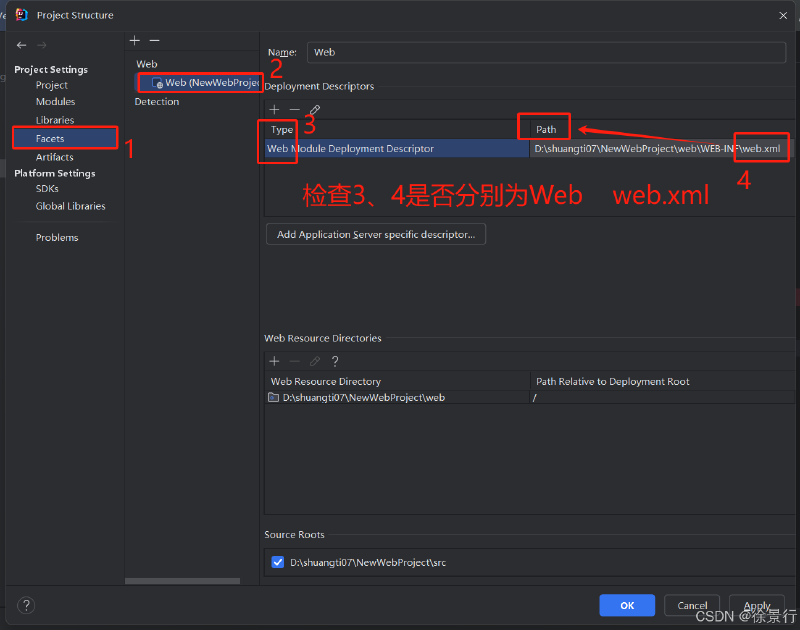
Task: Open web resource directories help question mark
Action: click(335, 361)
